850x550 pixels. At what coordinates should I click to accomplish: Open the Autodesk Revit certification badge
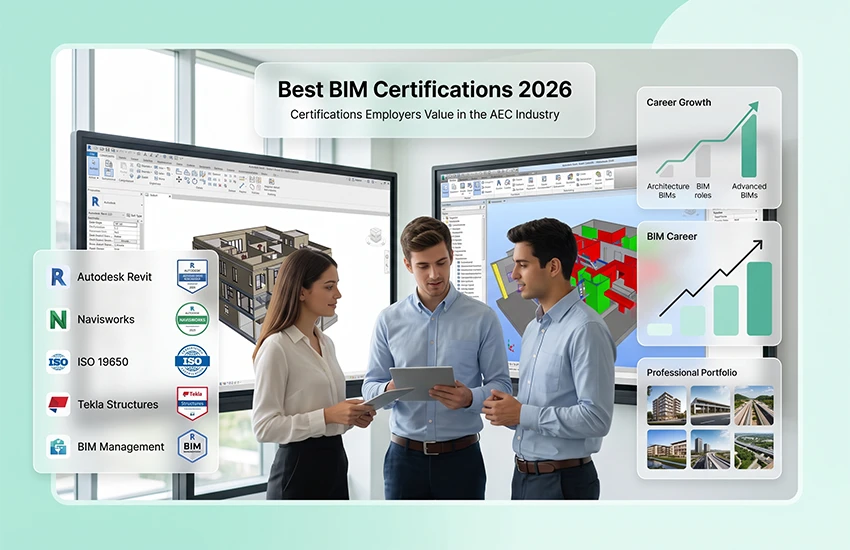(192, 276)
